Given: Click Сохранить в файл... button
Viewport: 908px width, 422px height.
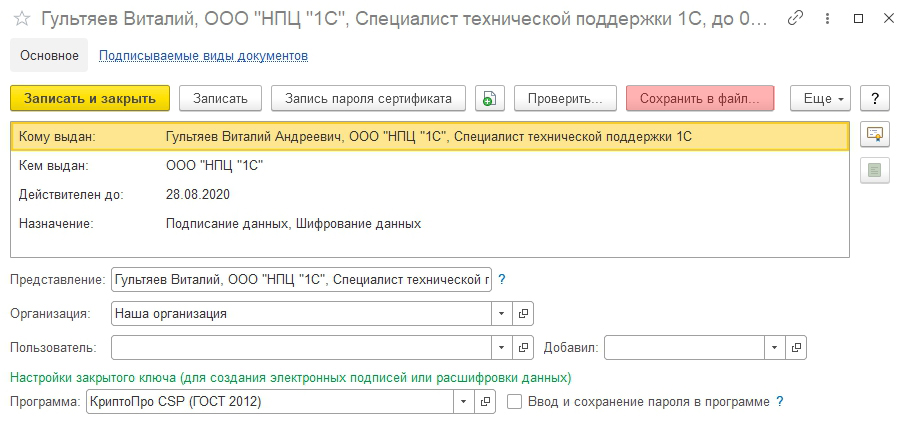Looking at the screenshot, I should [x=700, y=98].
